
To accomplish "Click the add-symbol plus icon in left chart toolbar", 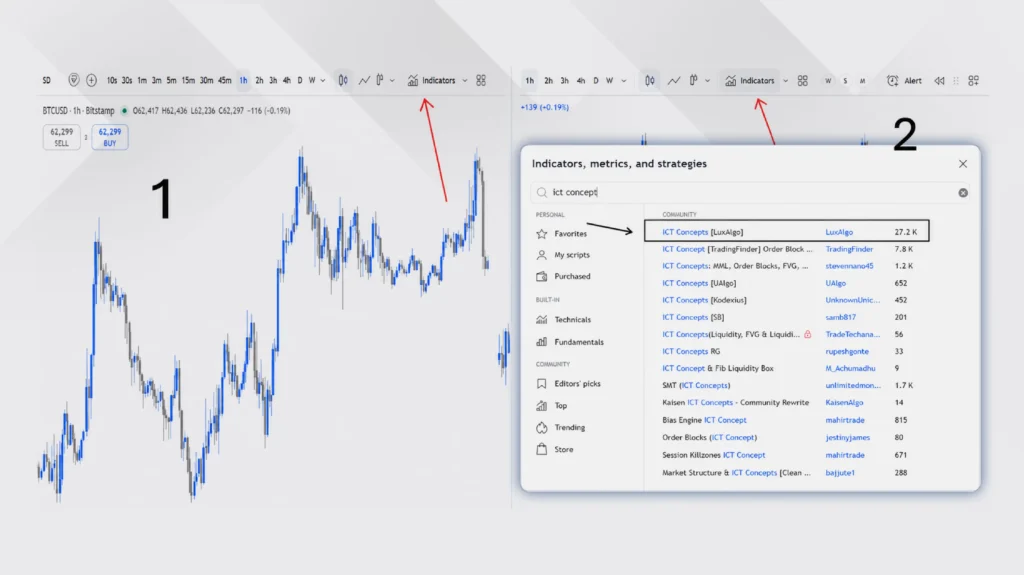I will (x=91, y=80).
